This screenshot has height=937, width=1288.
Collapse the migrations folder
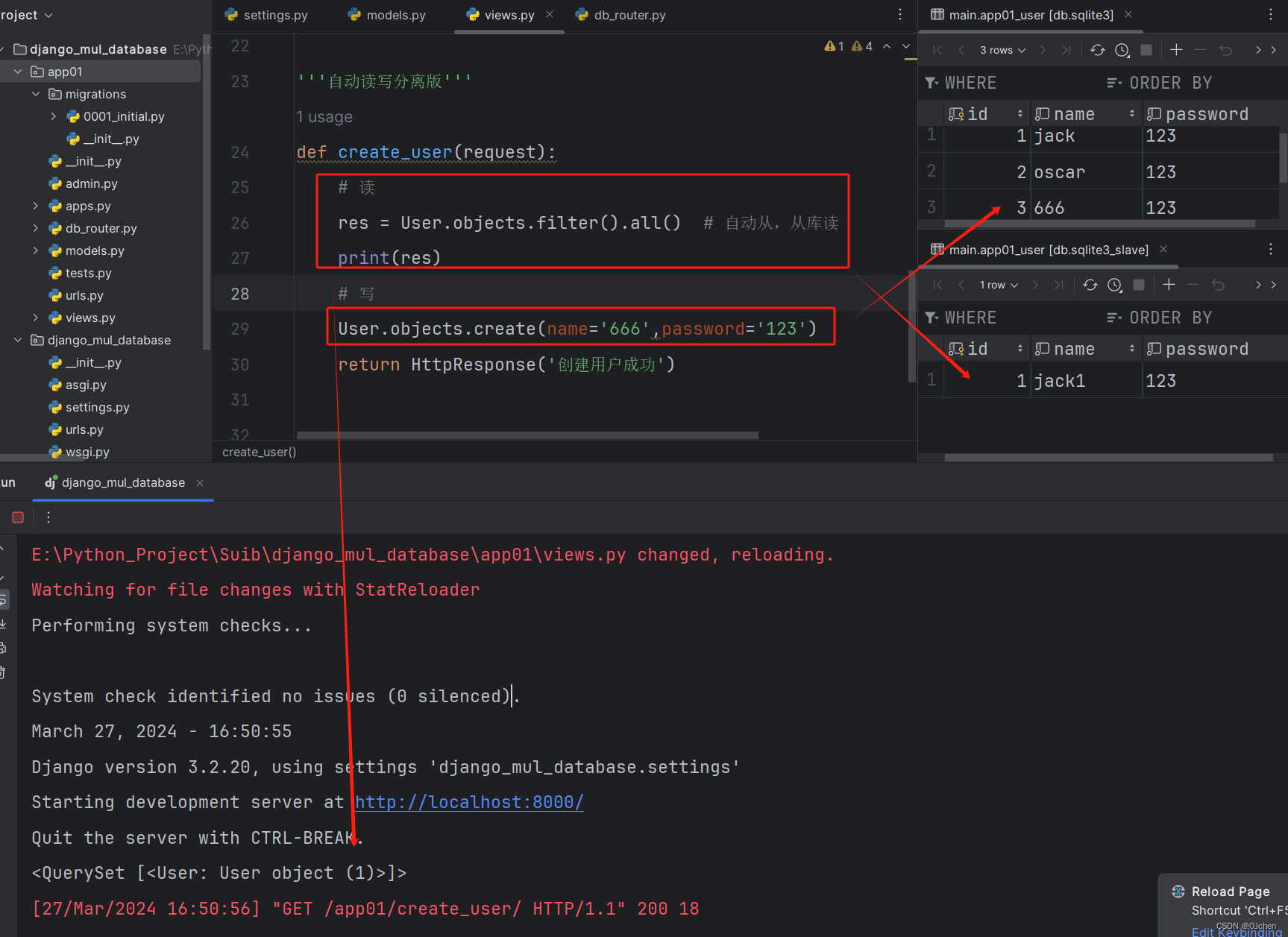(x=36, y=94)
